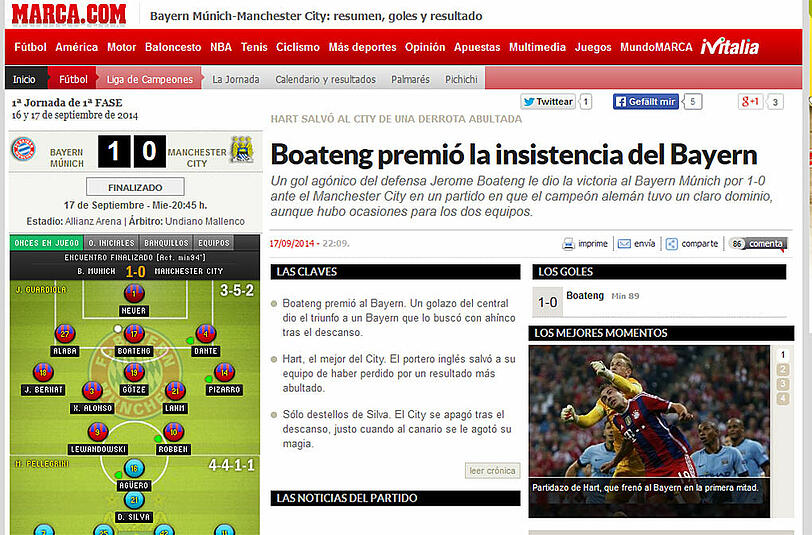Show best moments slide 4

(782, 399)
